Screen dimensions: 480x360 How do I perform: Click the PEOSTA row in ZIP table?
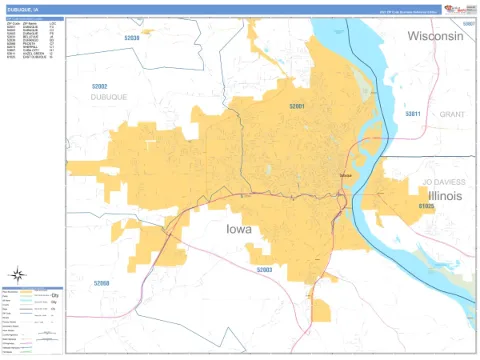pos(30,44)
